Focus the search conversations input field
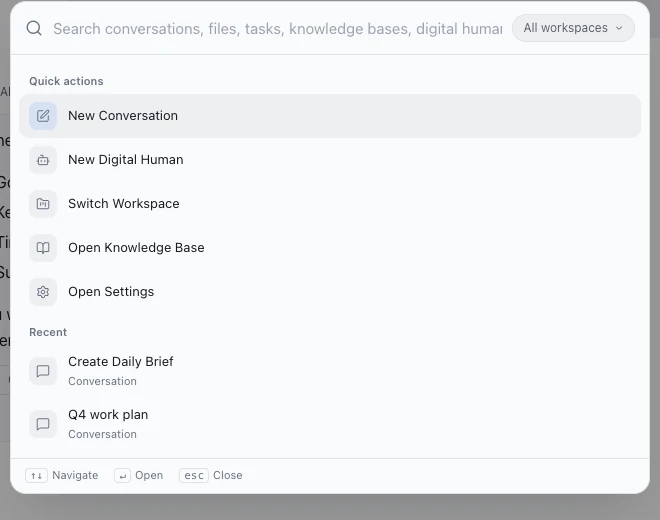Screen dimensions: 660x520 coord(277,29)
